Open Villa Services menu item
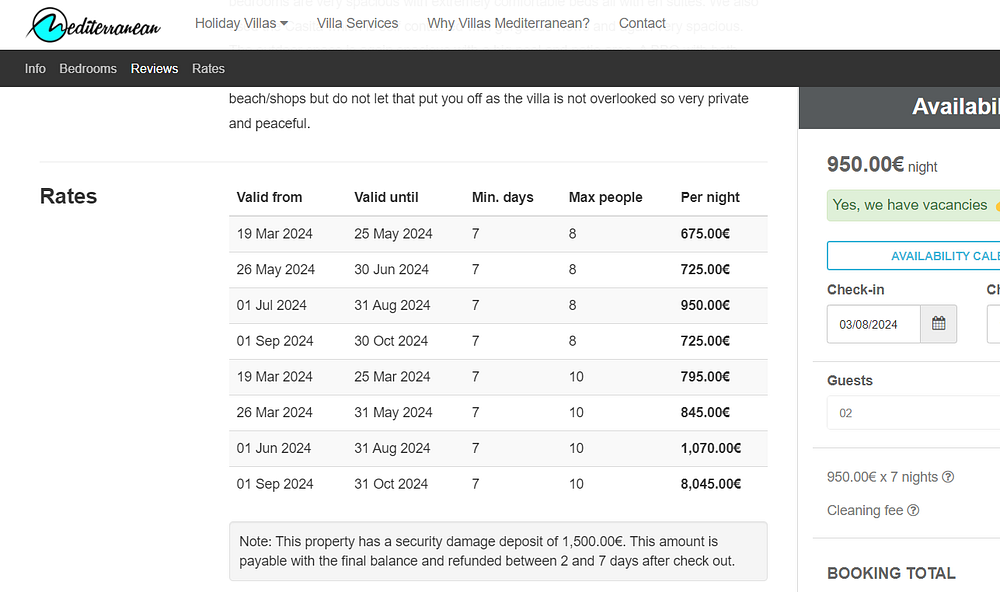The width and height of the screenshot is (1000, 592). (357, 23)
